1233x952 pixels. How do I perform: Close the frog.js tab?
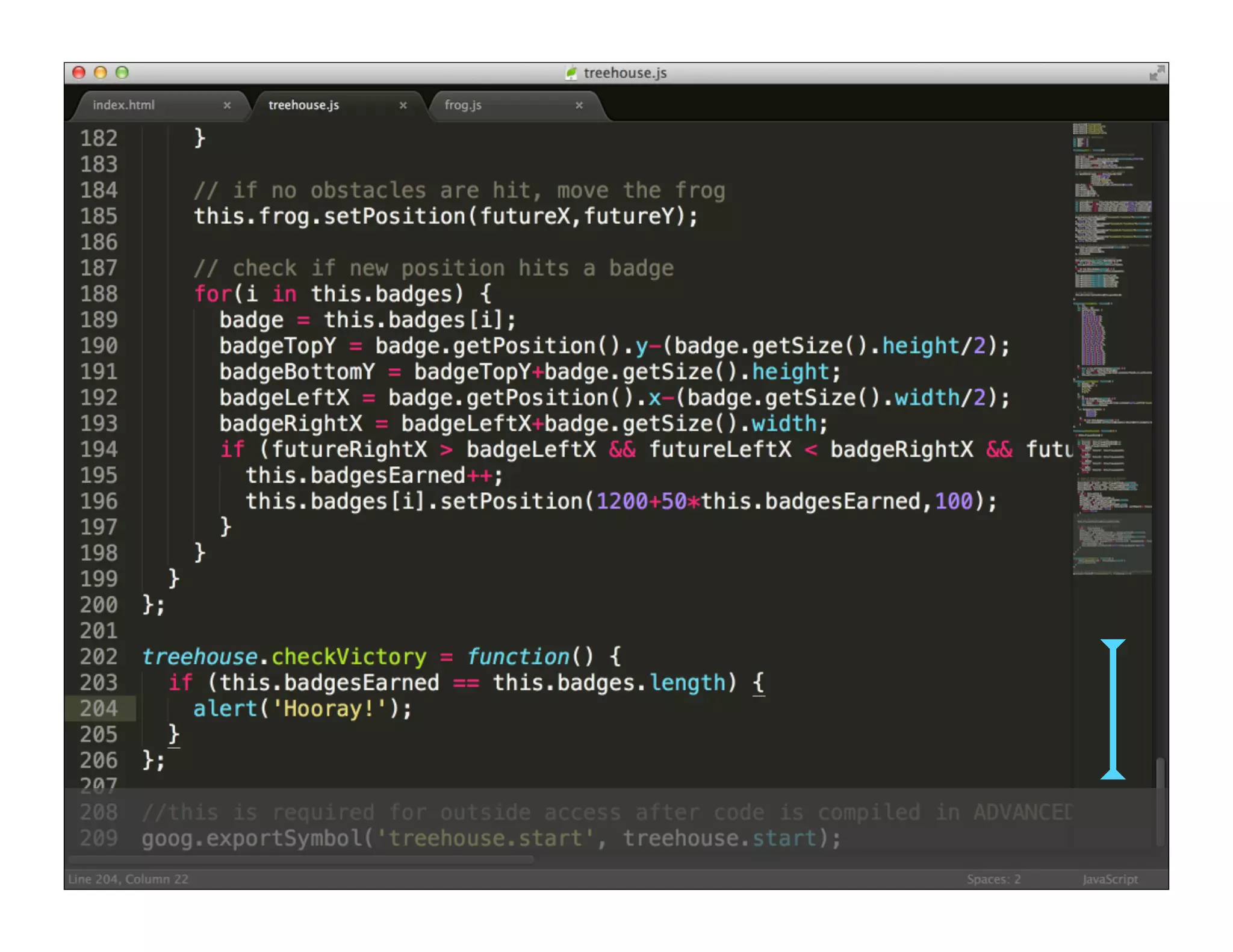579,105
